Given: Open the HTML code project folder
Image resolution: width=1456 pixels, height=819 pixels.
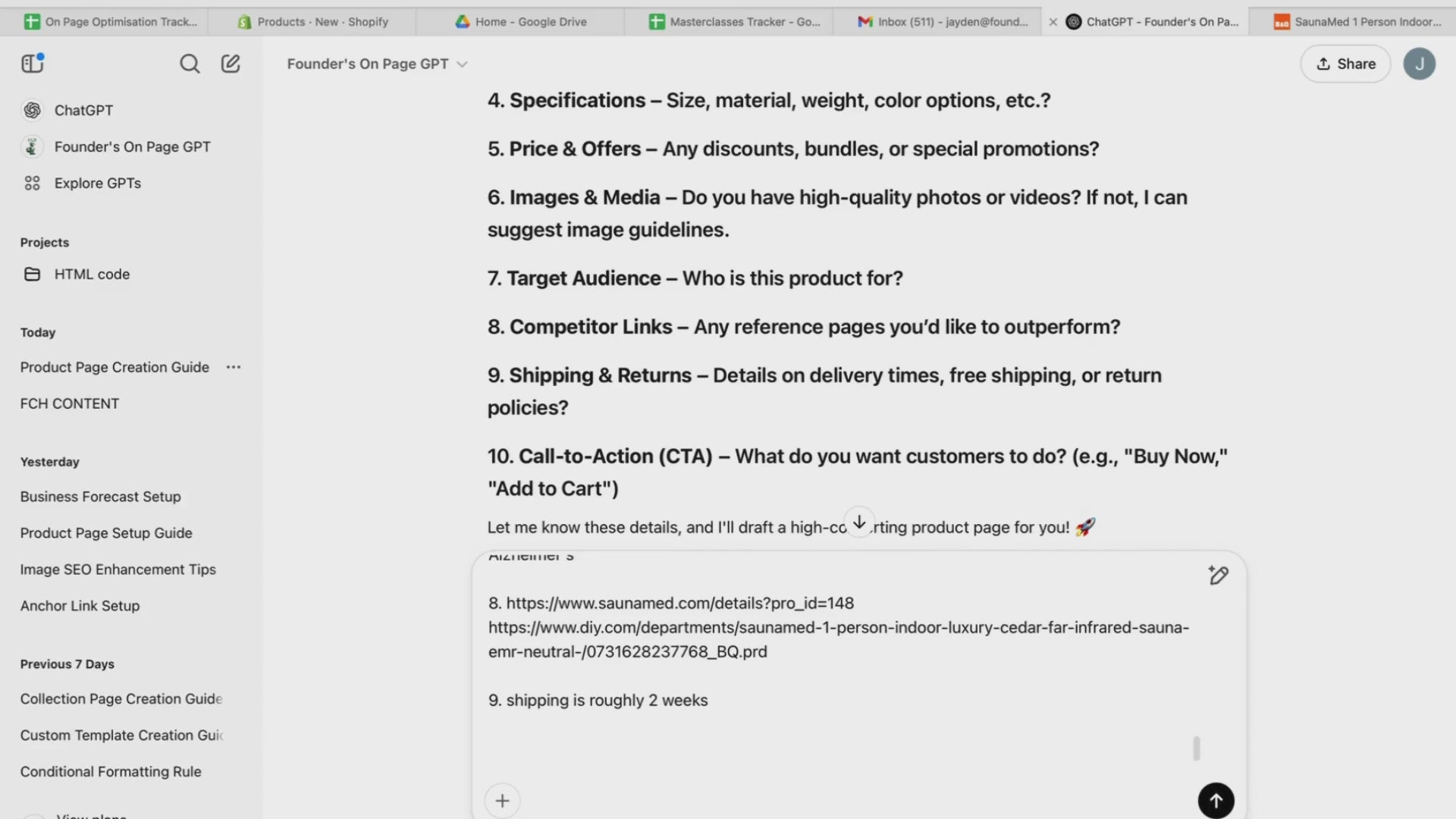Looking at the screenshot, I should pyautogui.click(x=91, y=275).
